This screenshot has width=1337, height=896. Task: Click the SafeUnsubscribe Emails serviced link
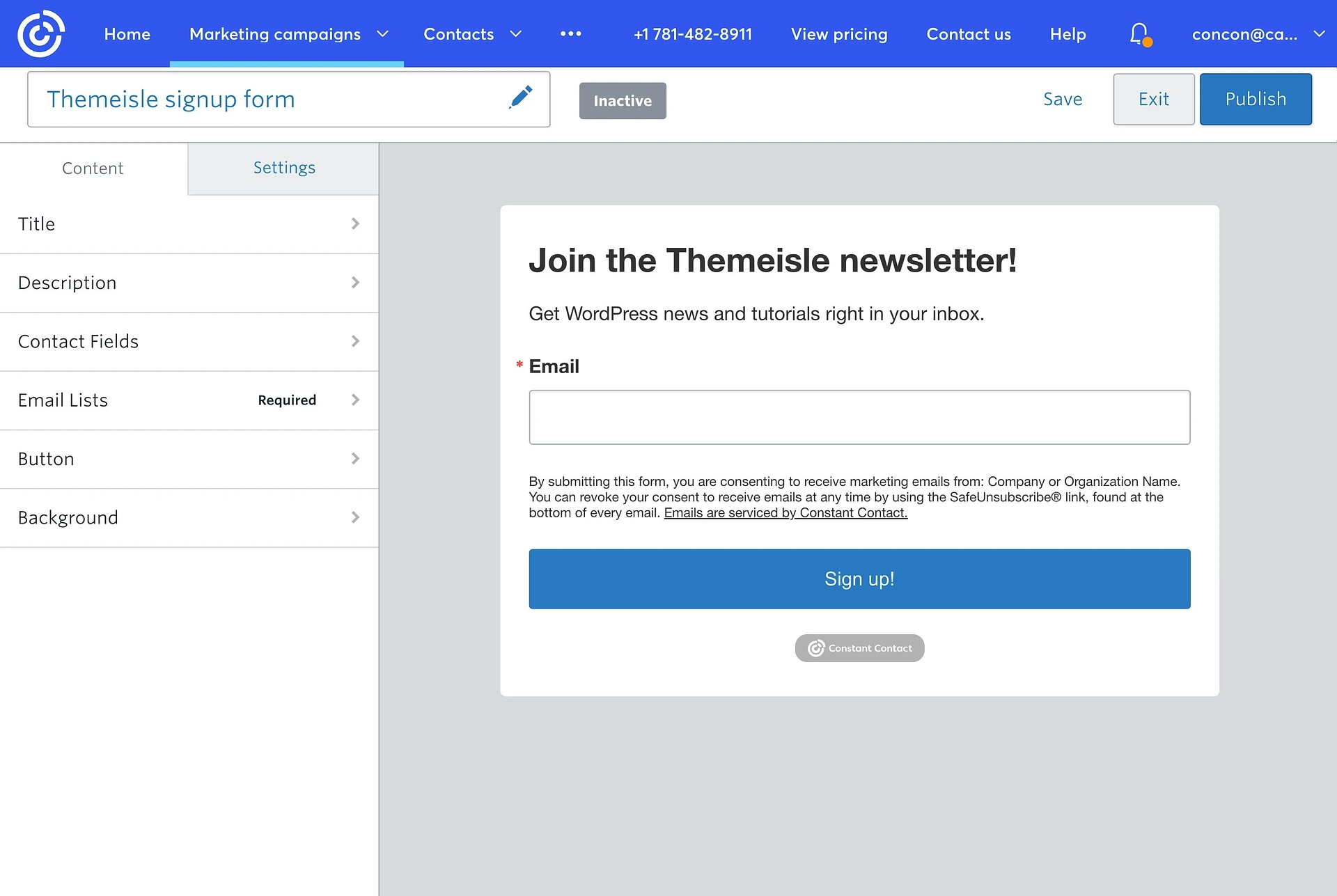pyautogui.click(x=785, y=512)
